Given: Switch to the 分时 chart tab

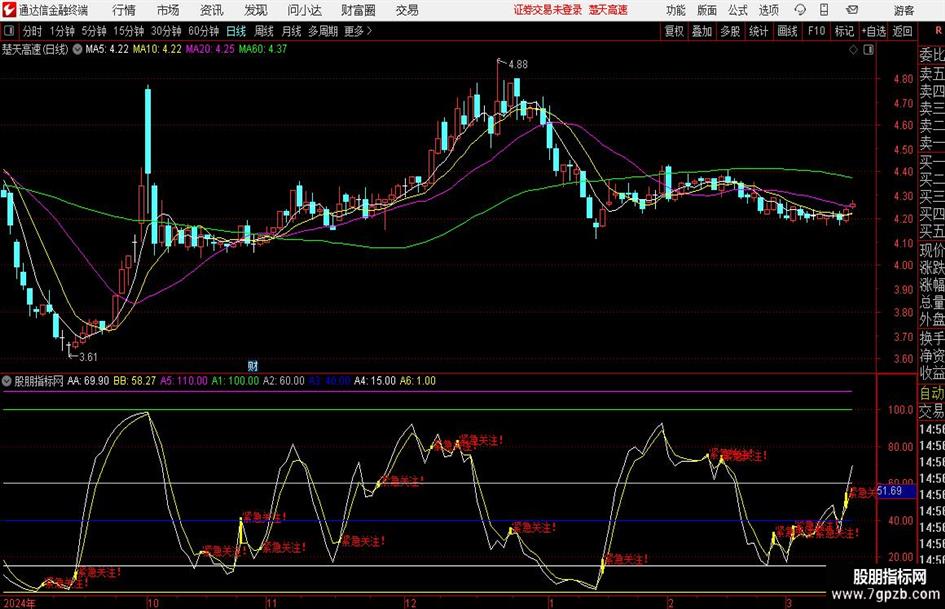Looking at the screenshot, I should point(33,31).
